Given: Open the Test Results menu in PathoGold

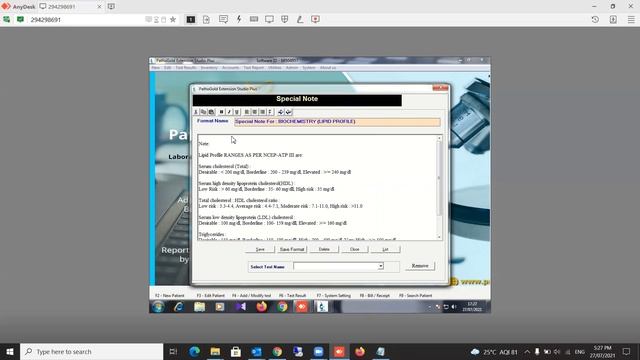Looking at the screenshot, I should point(186,68).
